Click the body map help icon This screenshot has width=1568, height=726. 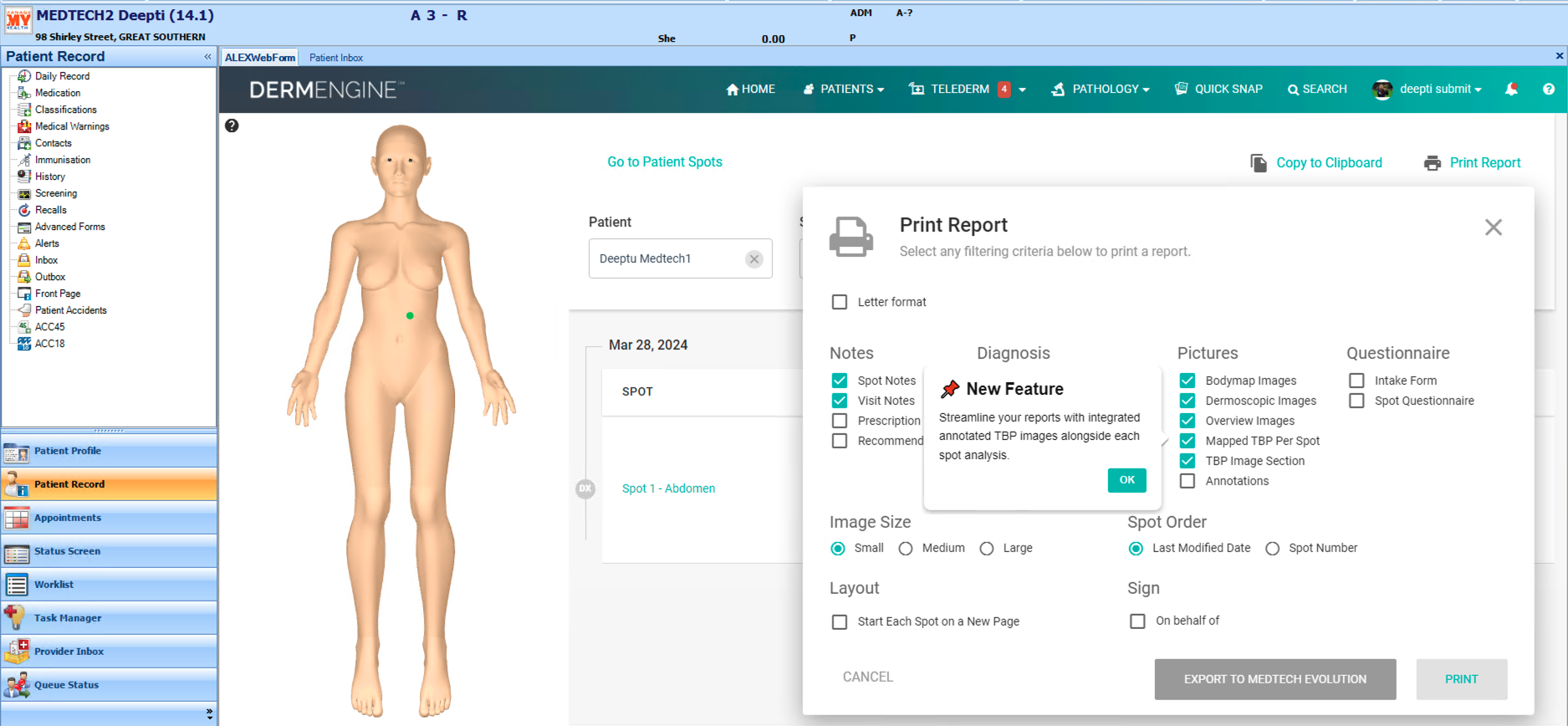tap(232, 125)
